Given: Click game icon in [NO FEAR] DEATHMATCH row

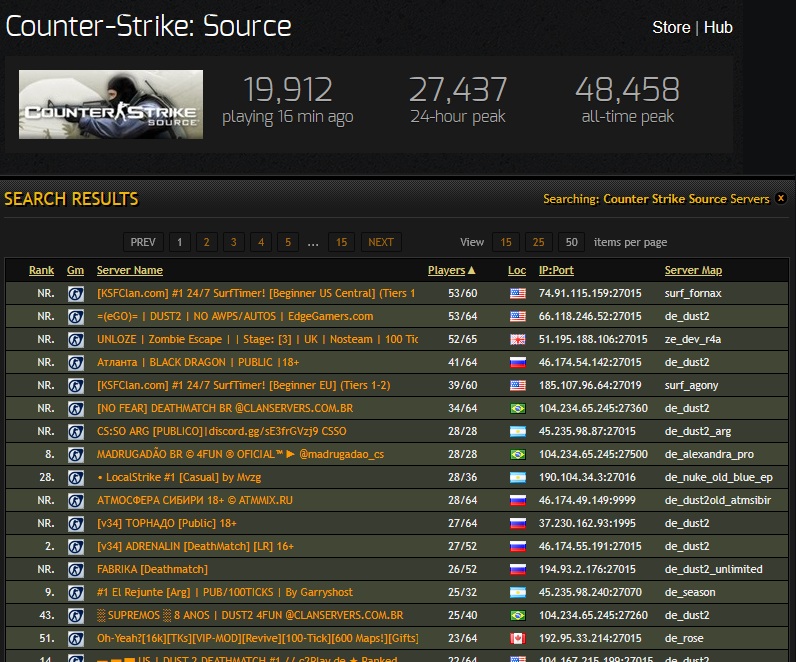Looking at the screenshot, I should pos(76,409).
